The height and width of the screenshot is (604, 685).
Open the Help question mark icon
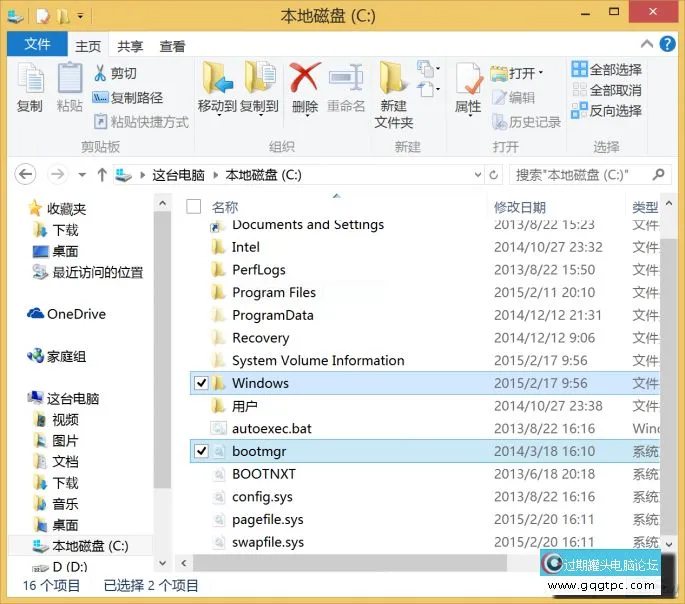(x=667, y=44)
